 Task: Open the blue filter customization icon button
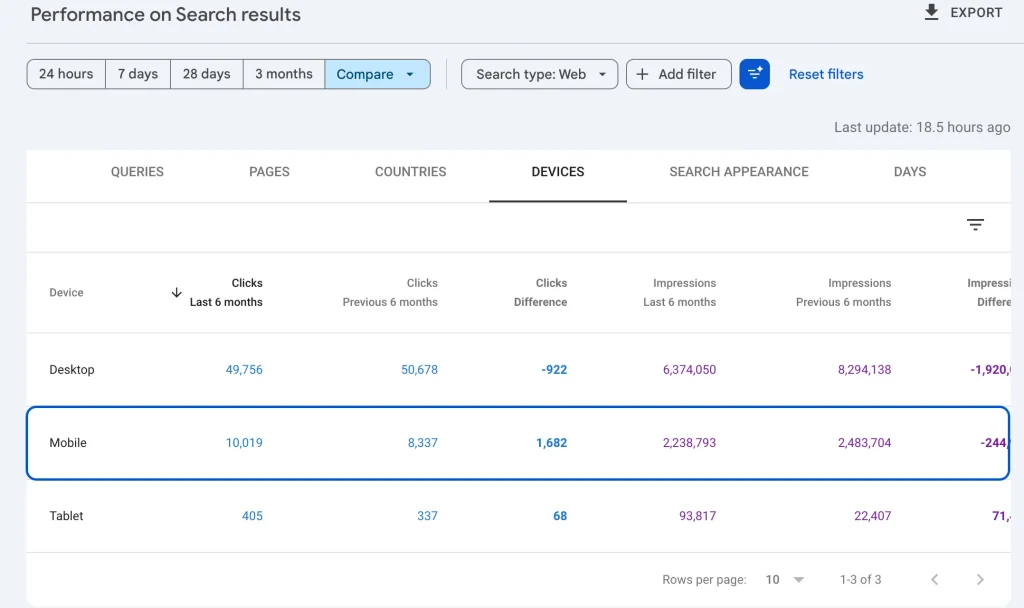point(754,74)
